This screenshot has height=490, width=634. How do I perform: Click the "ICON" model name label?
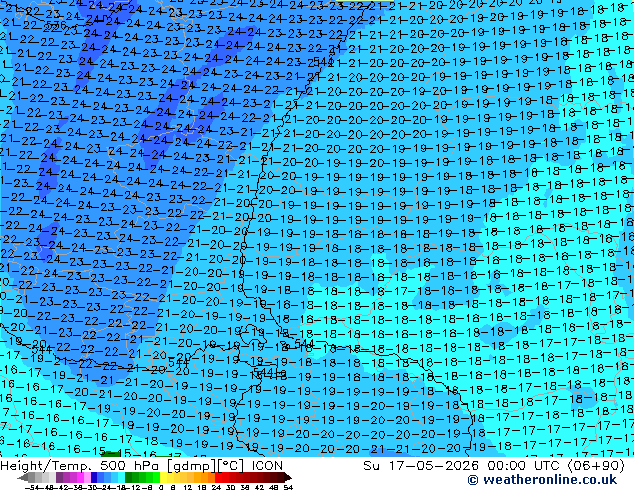point(267,466)
